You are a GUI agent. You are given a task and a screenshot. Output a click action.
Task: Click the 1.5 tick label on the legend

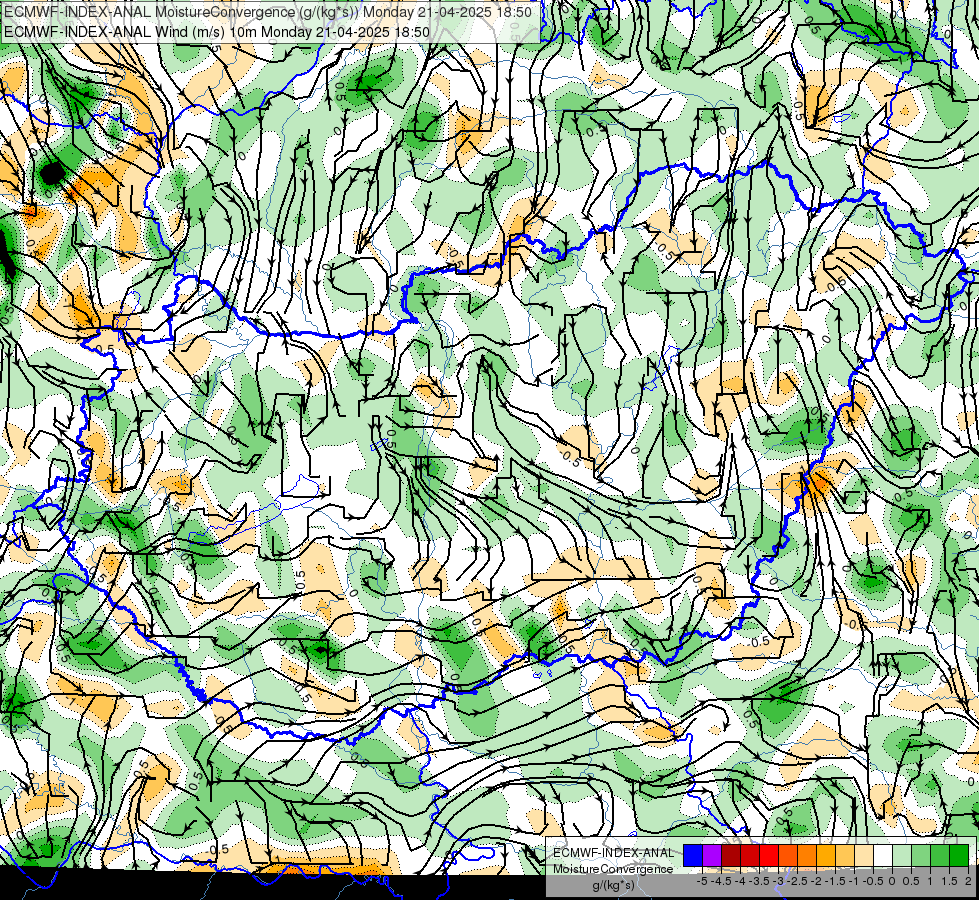point(950,881)
